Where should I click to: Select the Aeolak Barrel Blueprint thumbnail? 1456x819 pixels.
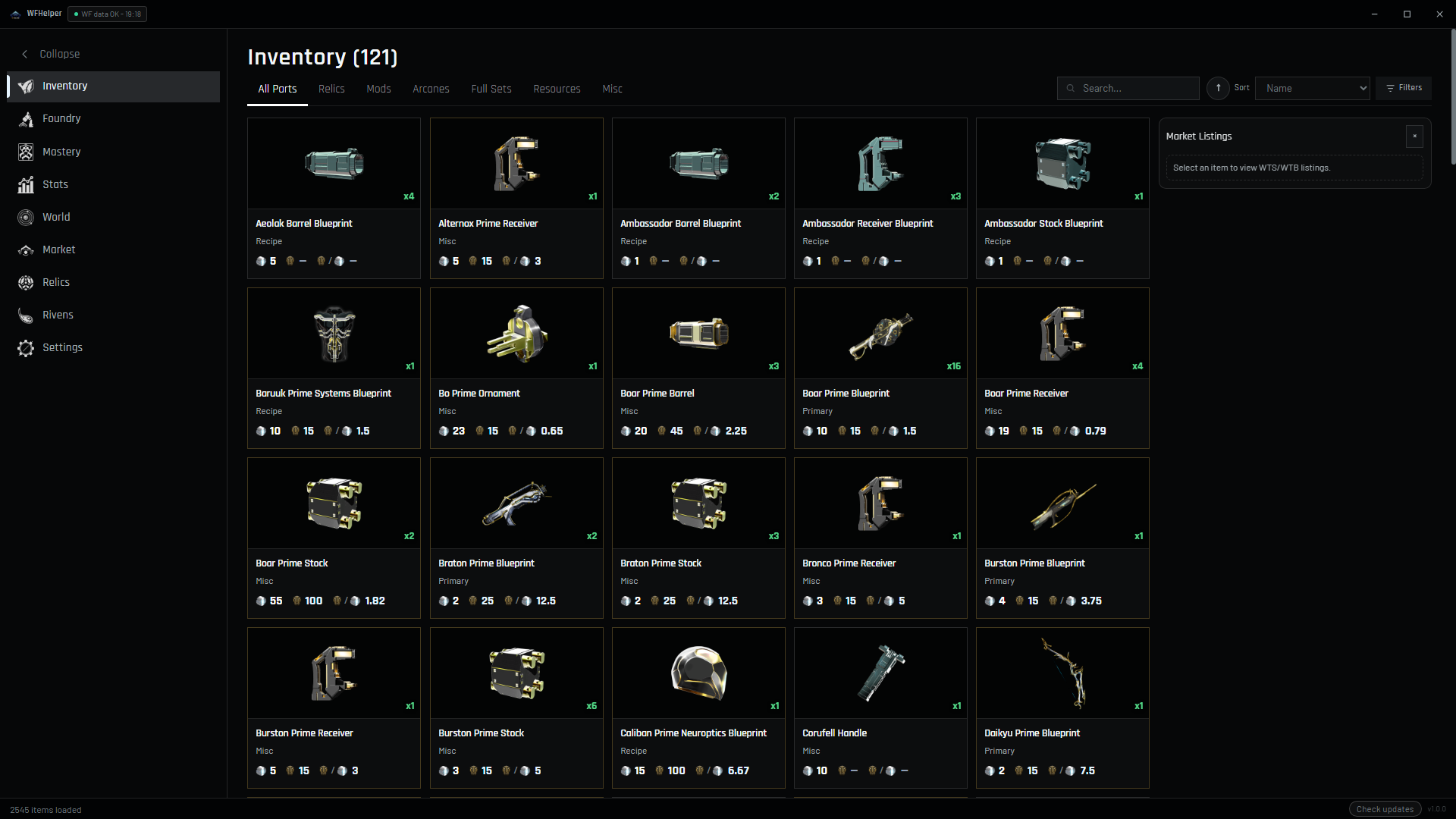[334, 164]
